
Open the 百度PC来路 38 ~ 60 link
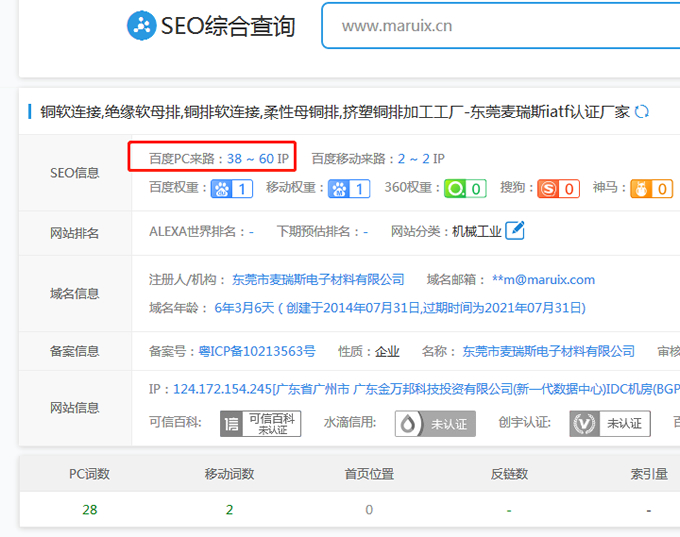click(x=251, y=159)
